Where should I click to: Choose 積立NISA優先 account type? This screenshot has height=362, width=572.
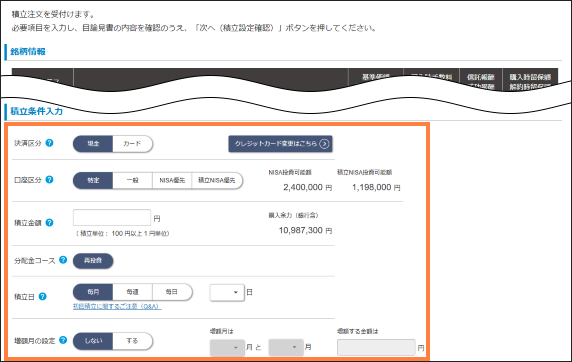[x=217, y=180]
